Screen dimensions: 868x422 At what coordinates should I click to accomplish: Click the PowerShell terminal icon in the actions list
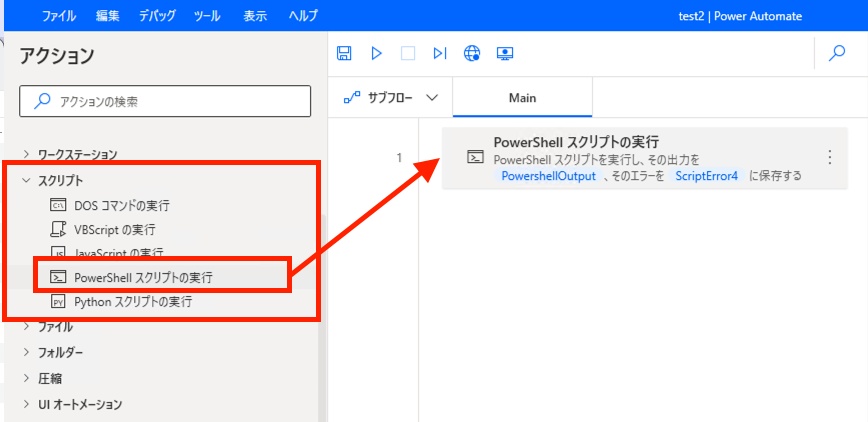tap(58, 277)
